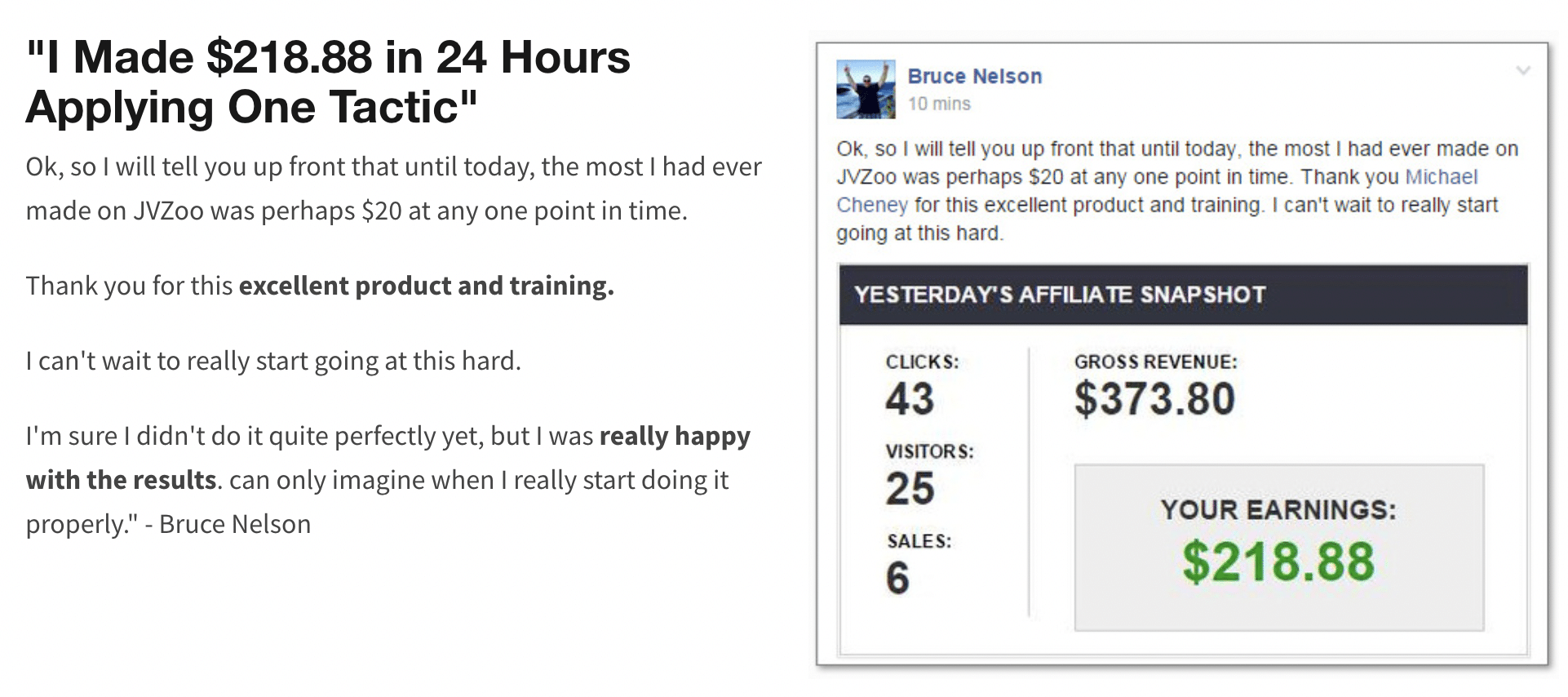Click the Yesterday's Affiliate Snapshot header bar
1568x697 pixels.
[x=1183, y=295]
